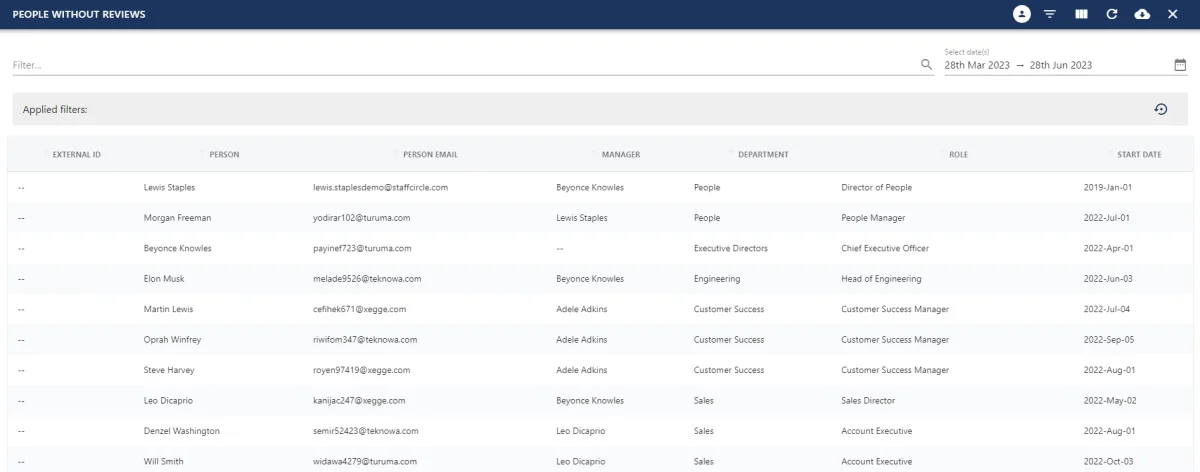
Task: Sort by External ID column
Action: (x=76, y=155)
